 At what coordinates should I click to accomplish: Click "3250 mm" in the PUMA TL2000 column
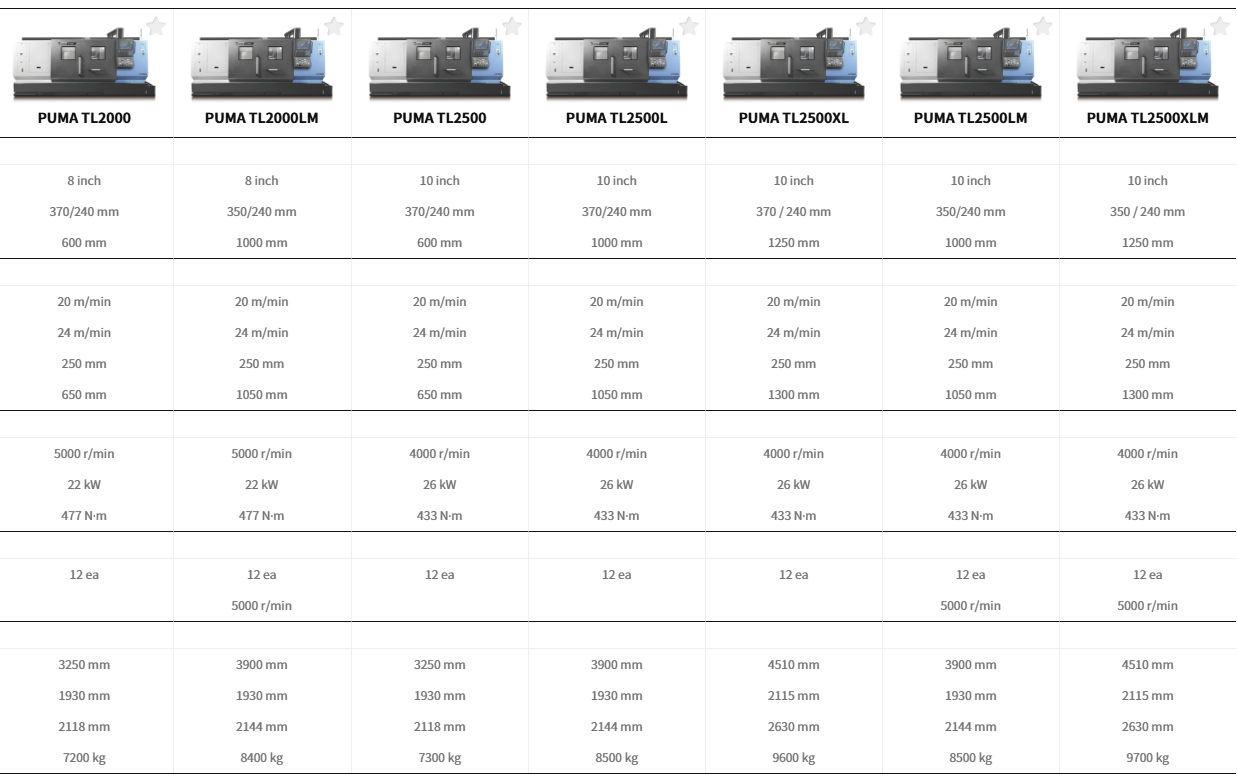point(84,665)
